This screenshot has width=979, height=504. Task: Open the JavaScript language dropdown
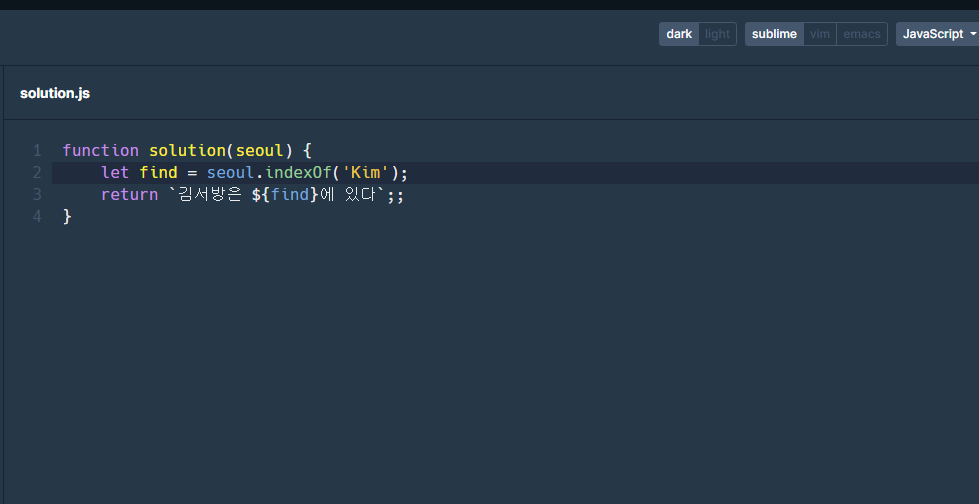[938, 34]
